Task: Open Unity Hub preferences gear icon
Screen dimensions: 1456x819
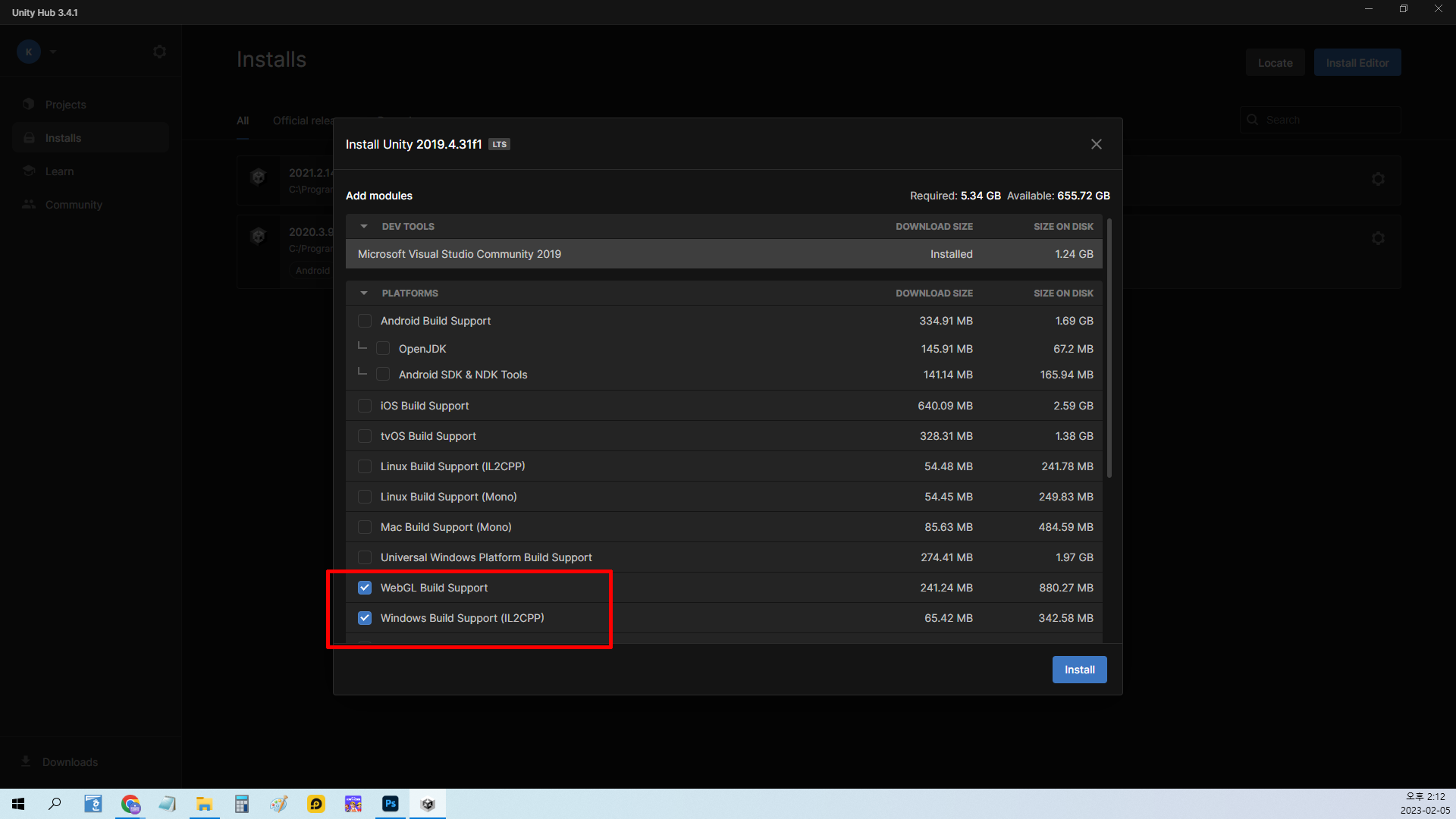Action: click(159, 52)
